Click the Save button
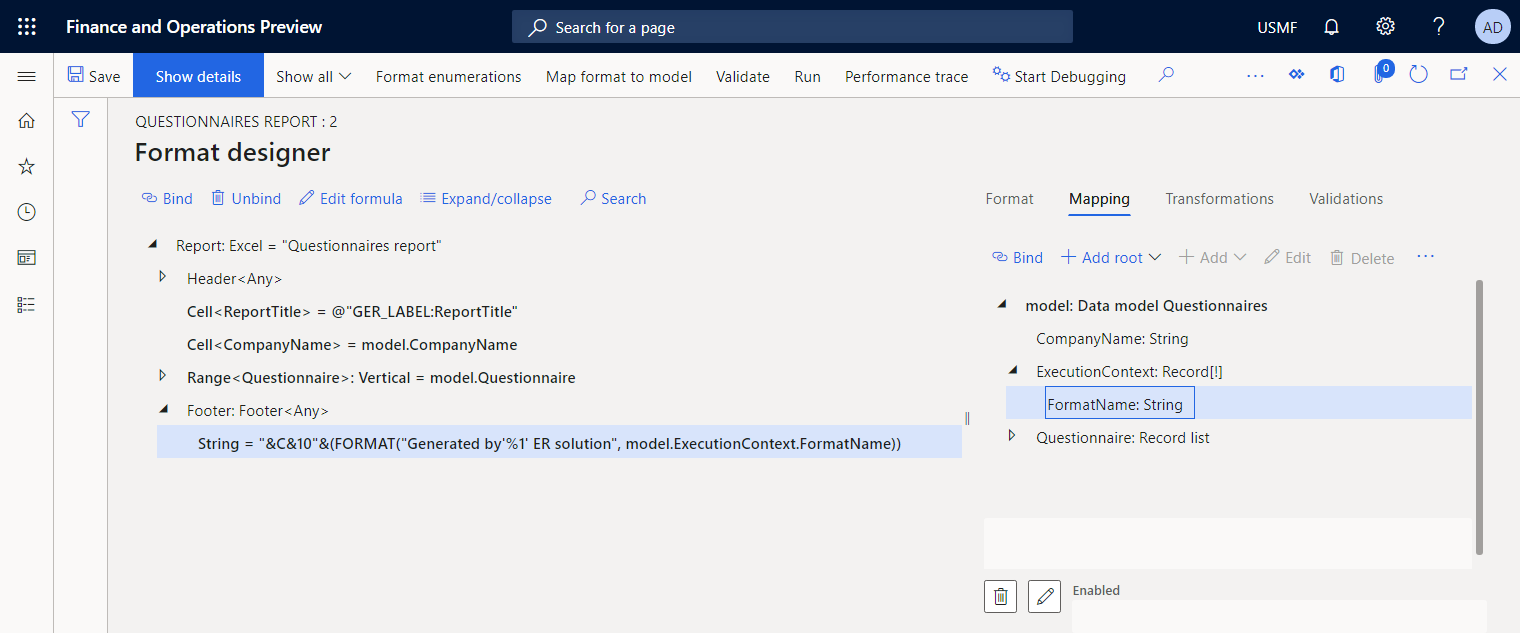The image size is (1520, 633). (93, 75)
